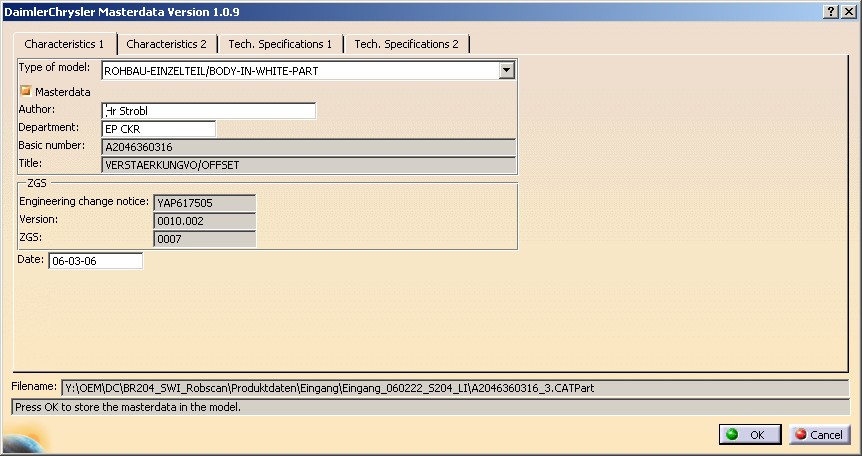
Task: Click the 'ZGS:' field label
Action: (31, 237)
